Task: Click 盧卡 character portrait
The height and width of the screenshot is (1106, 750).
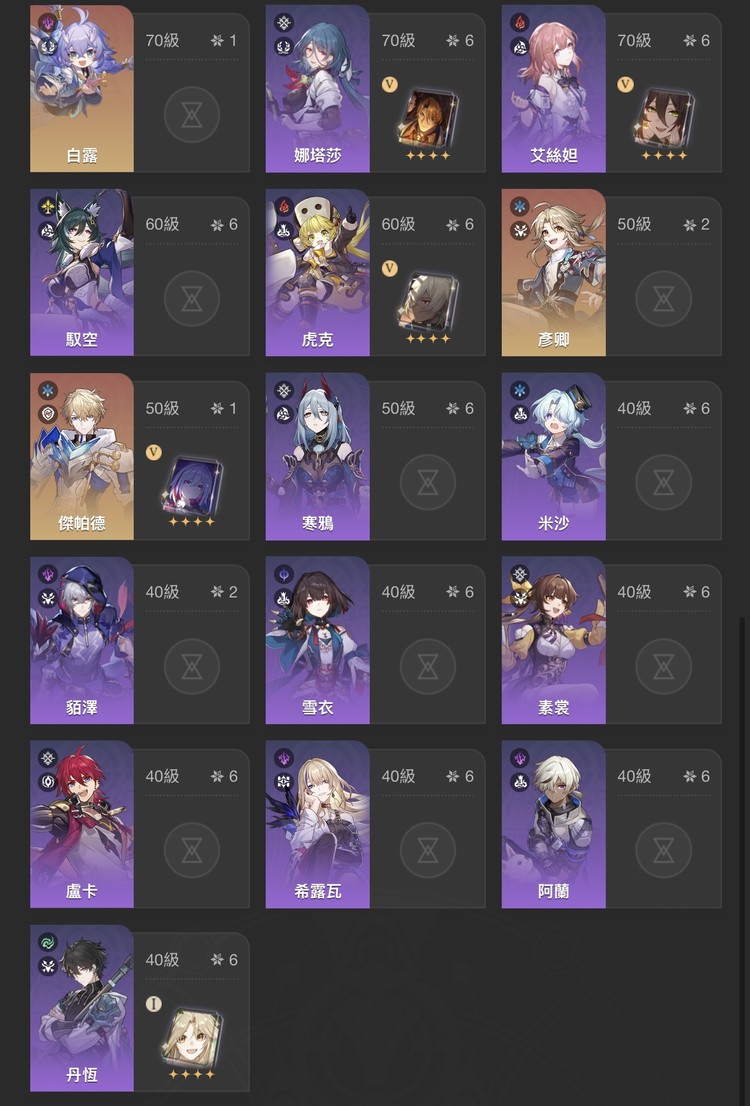Action: point(82,824)
